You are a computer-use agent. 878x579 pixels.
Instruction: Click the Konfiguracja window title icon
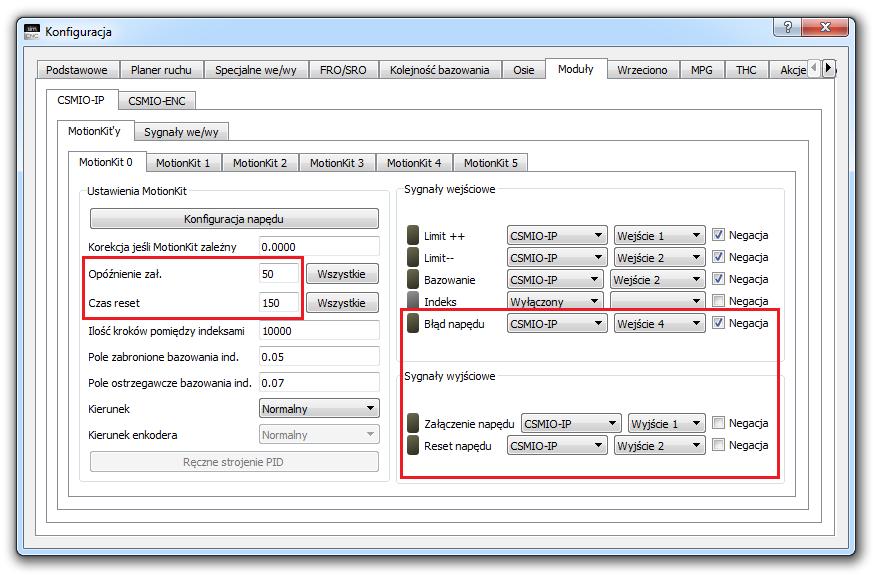(32, 32)
